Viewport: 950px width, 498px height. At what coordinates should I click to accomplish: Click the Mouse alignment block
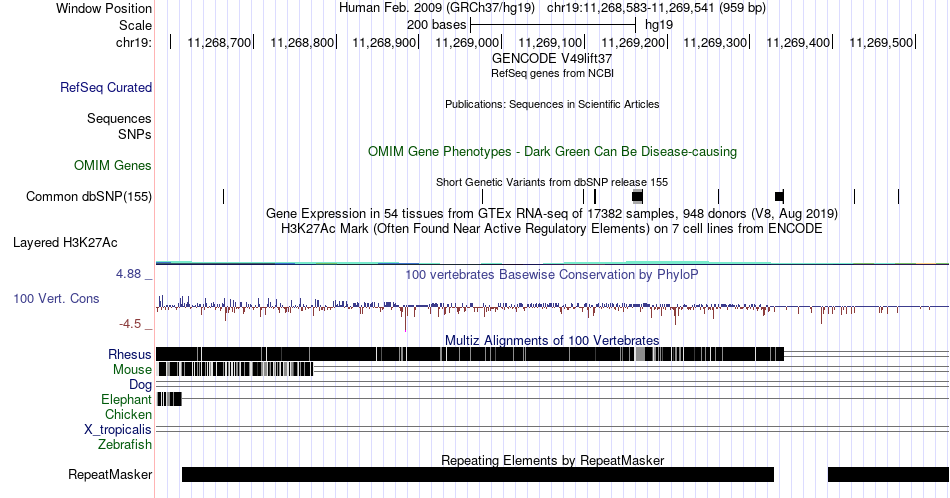(x=236, y=370)
